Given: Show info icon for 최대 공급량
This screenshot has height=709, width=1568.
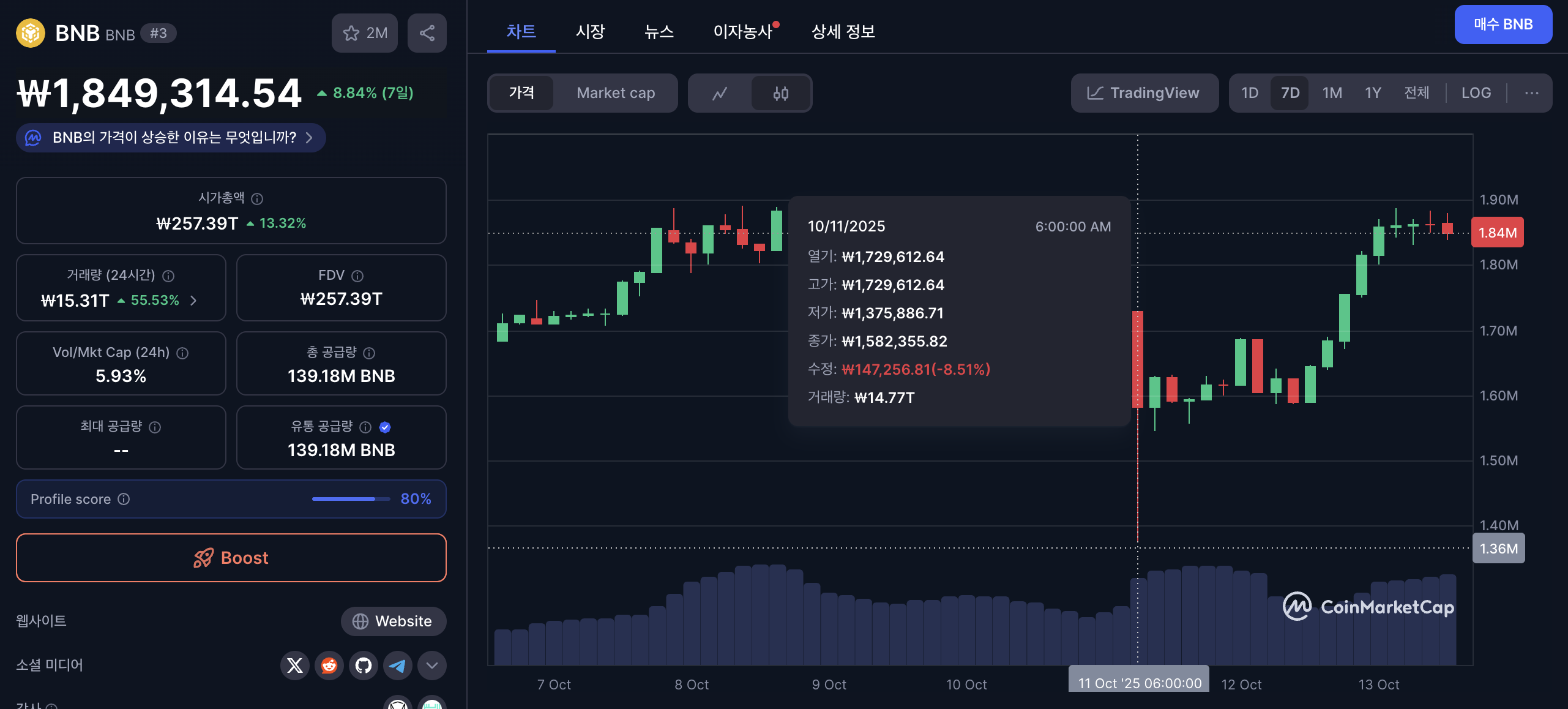Looking at the screenshot, I should [155, 427].
